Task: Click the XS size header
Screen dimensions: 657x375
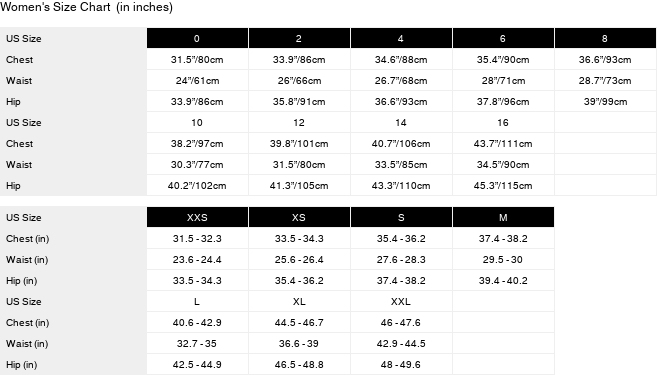Action: (299, 217)
